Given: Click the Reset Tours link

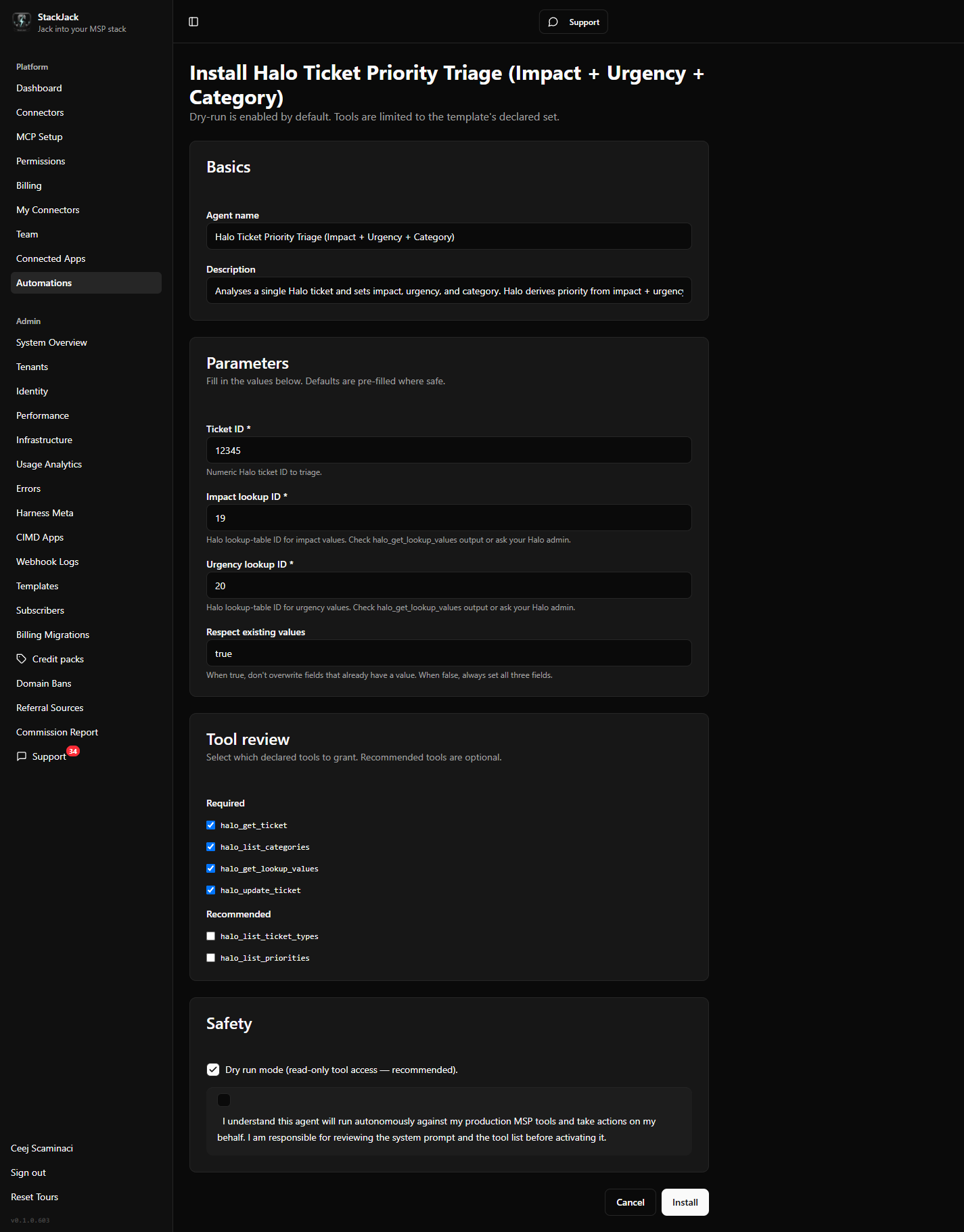Looking at the screenshot, I should click(35, 1197).
